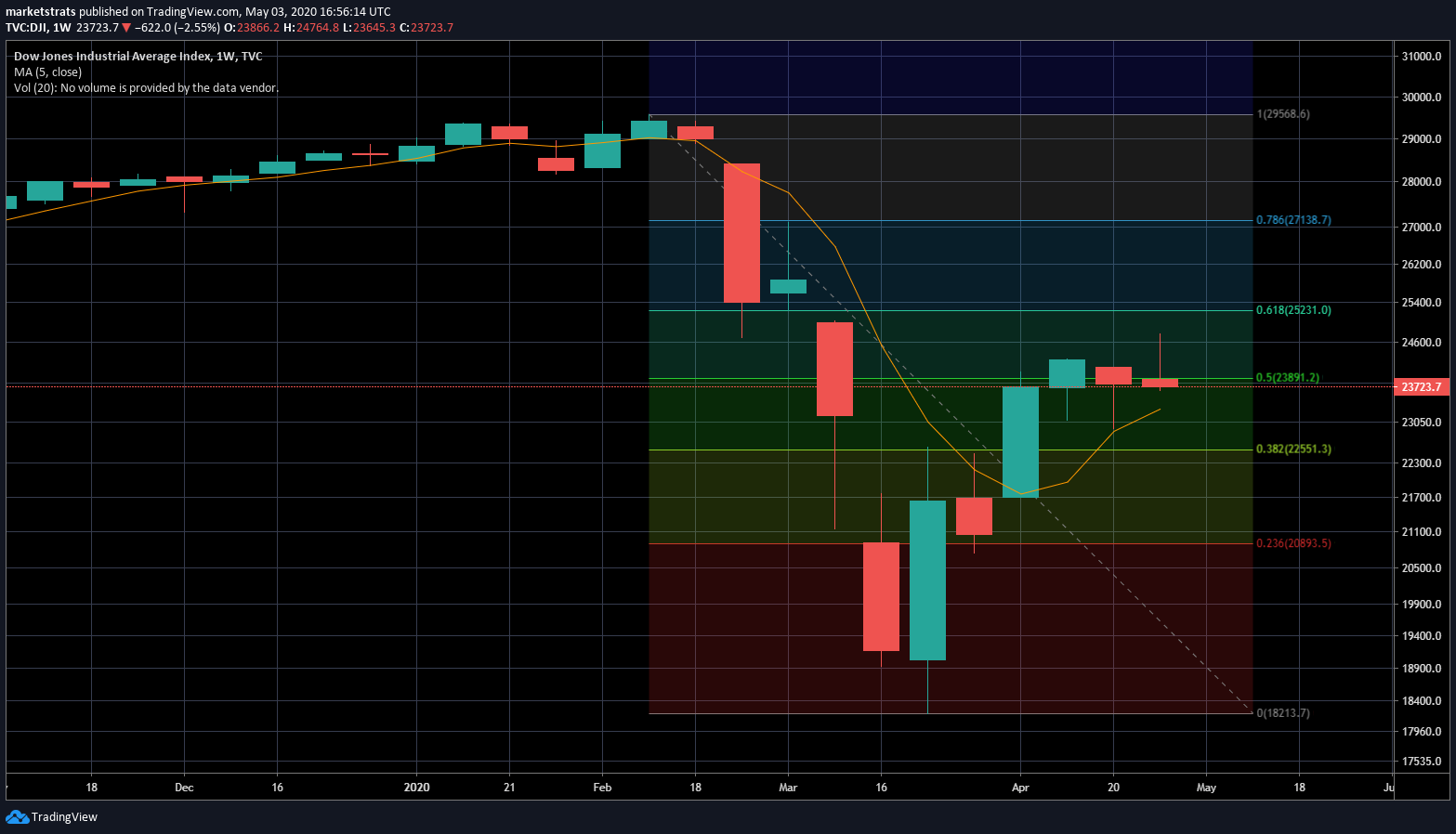Click the close value C:23723.7
Screen dimensions: 1456x834
426,28
